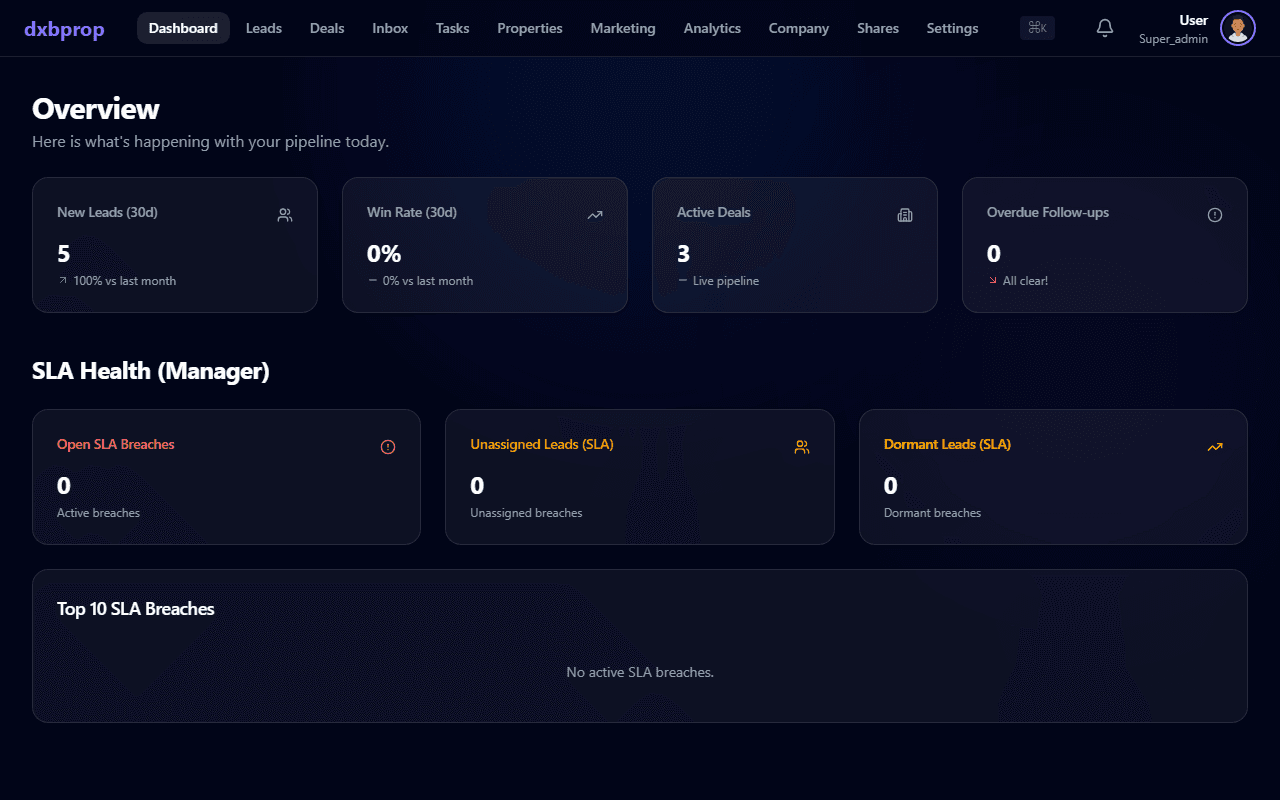Click the Active Deals value 3
Viewport: 1280px width, 800px height.
point(684,253)
